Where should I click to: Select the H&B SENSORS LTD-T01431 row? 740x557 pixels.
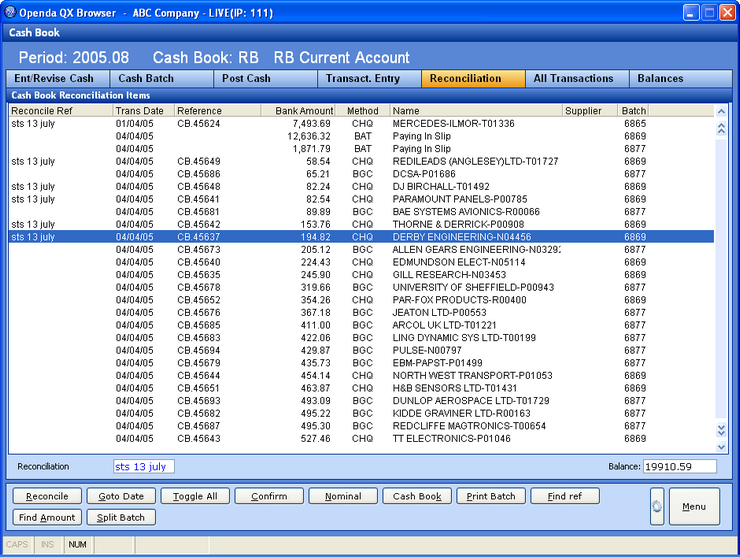pos(362,388)
